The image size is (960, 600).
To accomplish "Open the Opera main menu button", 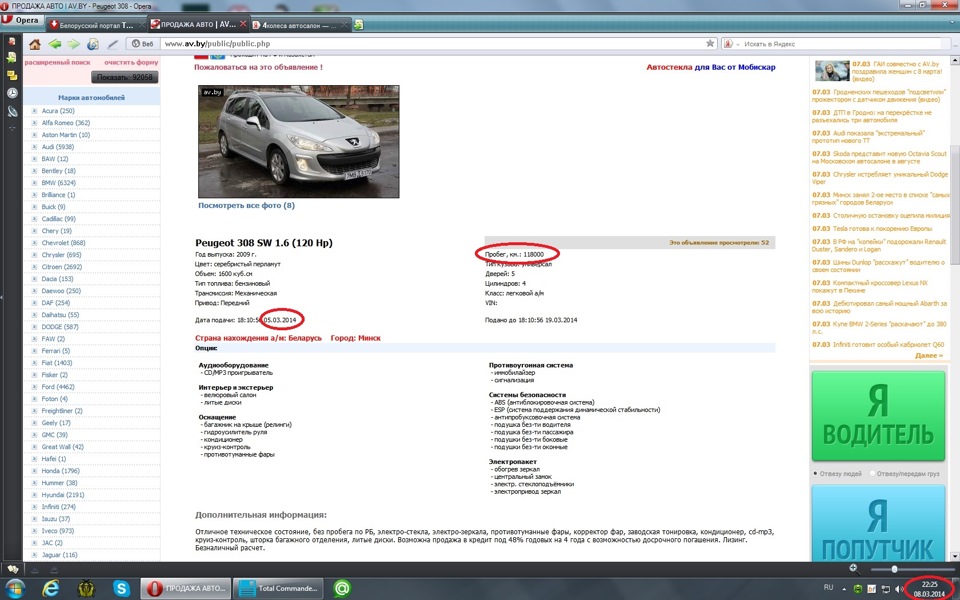I will point(20,20).
